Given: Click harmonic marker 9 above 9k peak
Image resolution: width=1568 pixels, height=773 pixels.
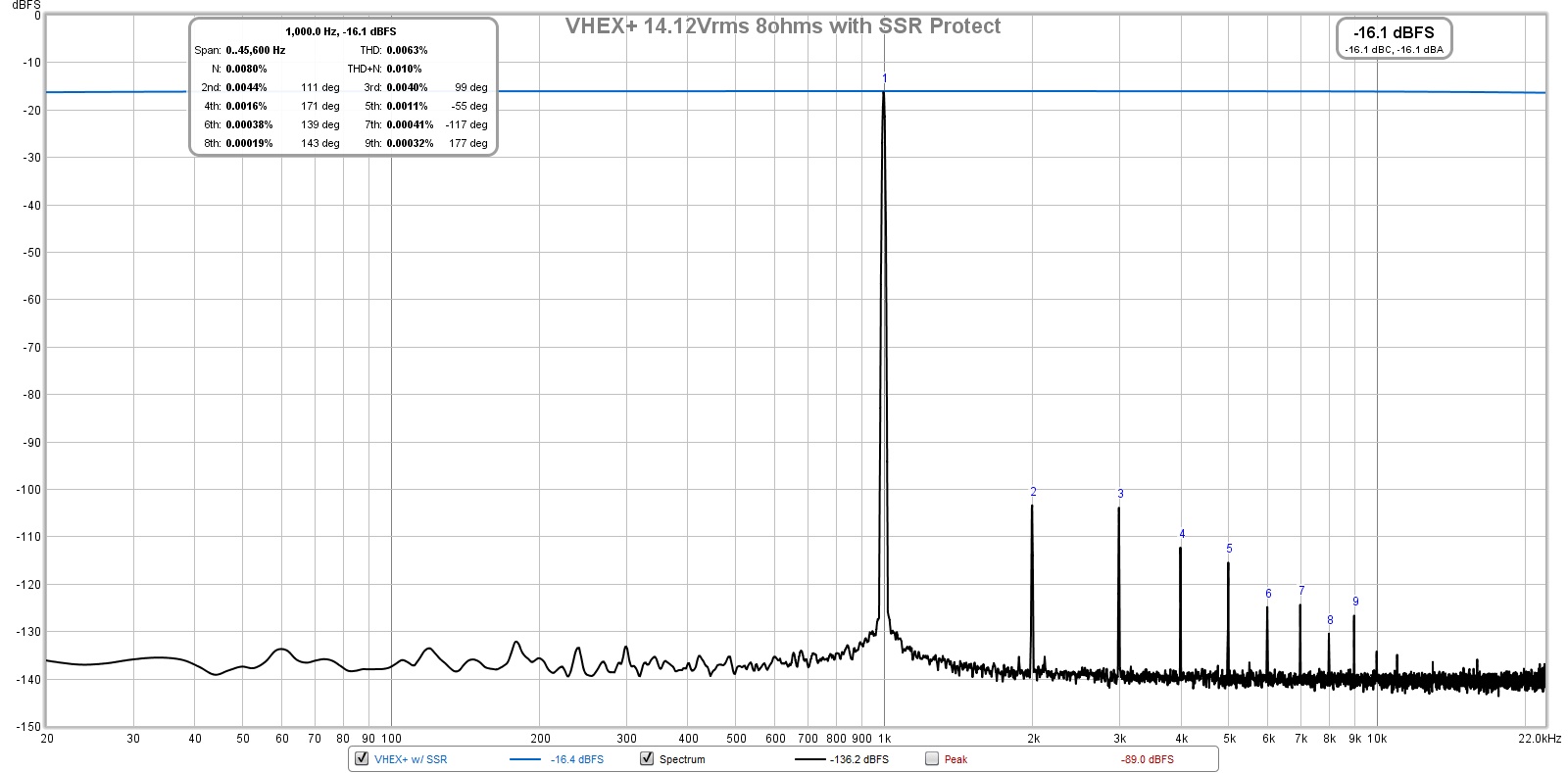Looking at the screenshot, I should click(1355, 602).
